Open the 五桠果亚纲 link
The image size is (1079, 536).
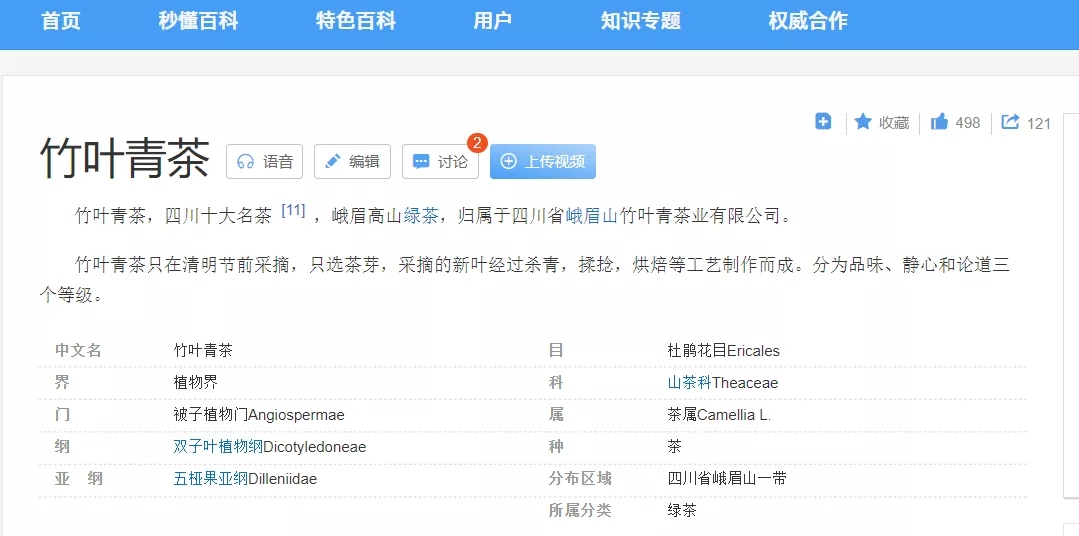[211, 478]
